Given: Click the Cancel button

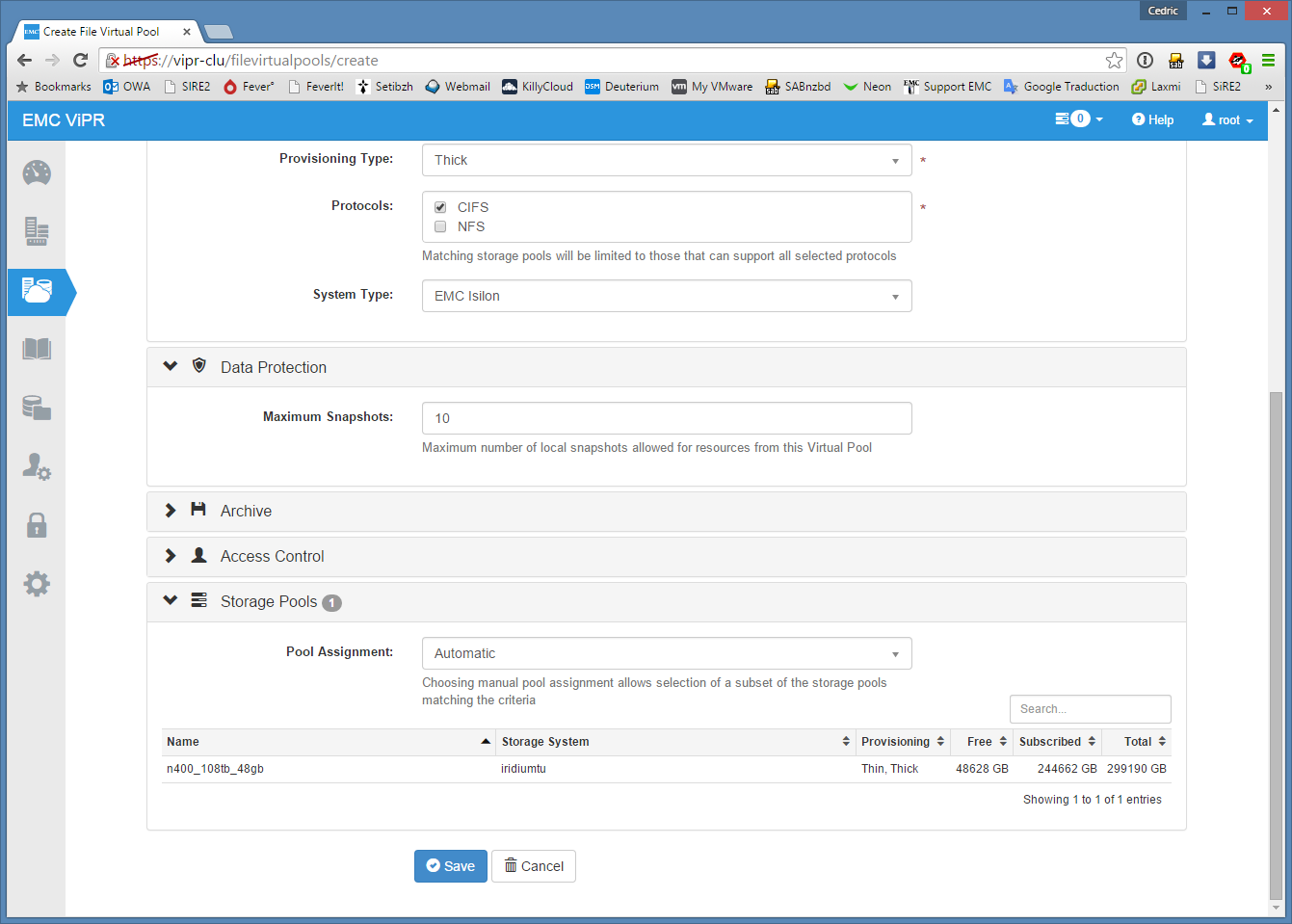Looking at the screenshot, I should (534, 866).
